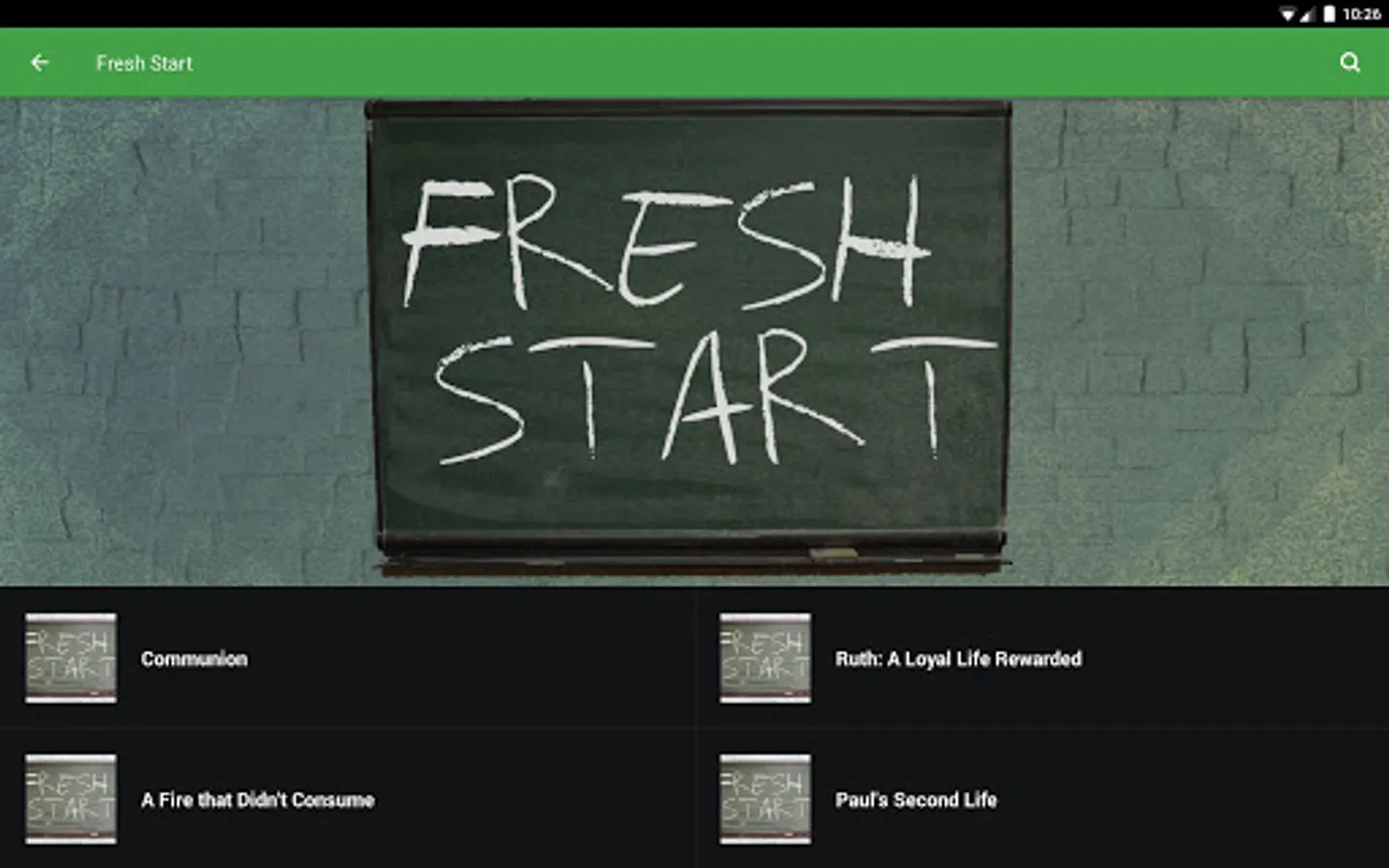Click brick wall left of chalkboard

pos(183,341)
